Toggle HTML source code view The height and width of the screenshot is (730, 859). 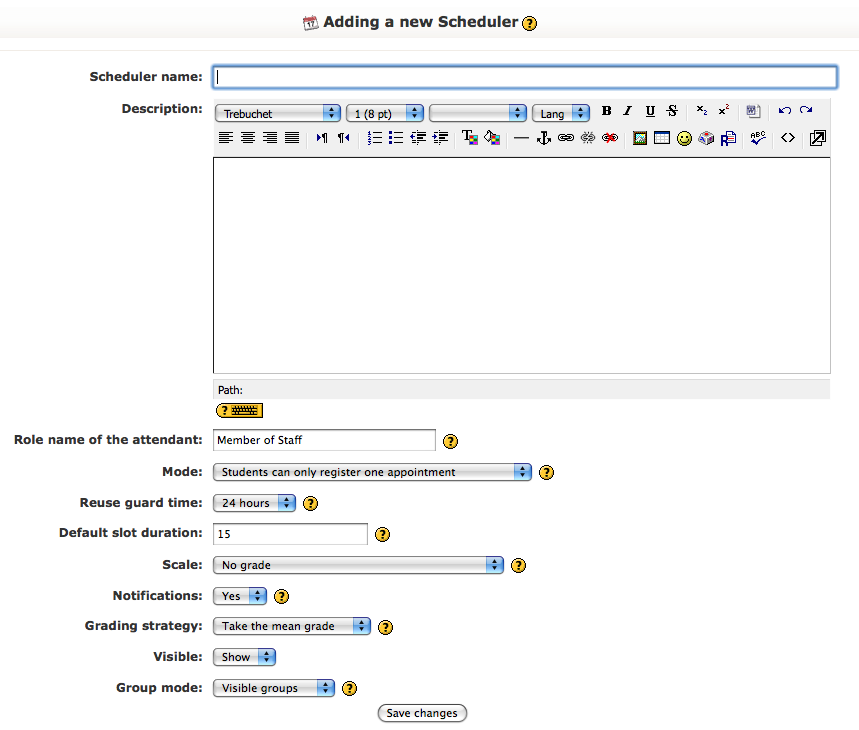click(x=788, y=138)
